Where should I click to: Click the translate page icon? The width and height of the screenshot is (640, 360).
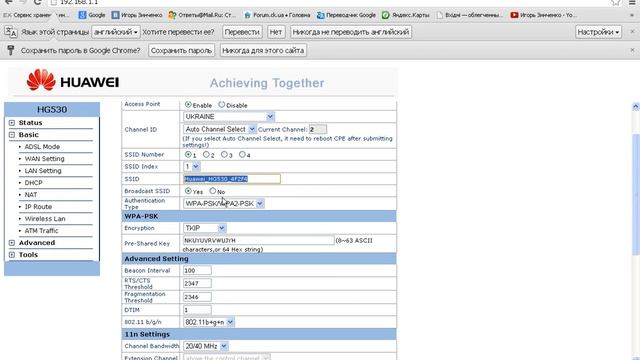pyautogui.click(x=11, y=32)
